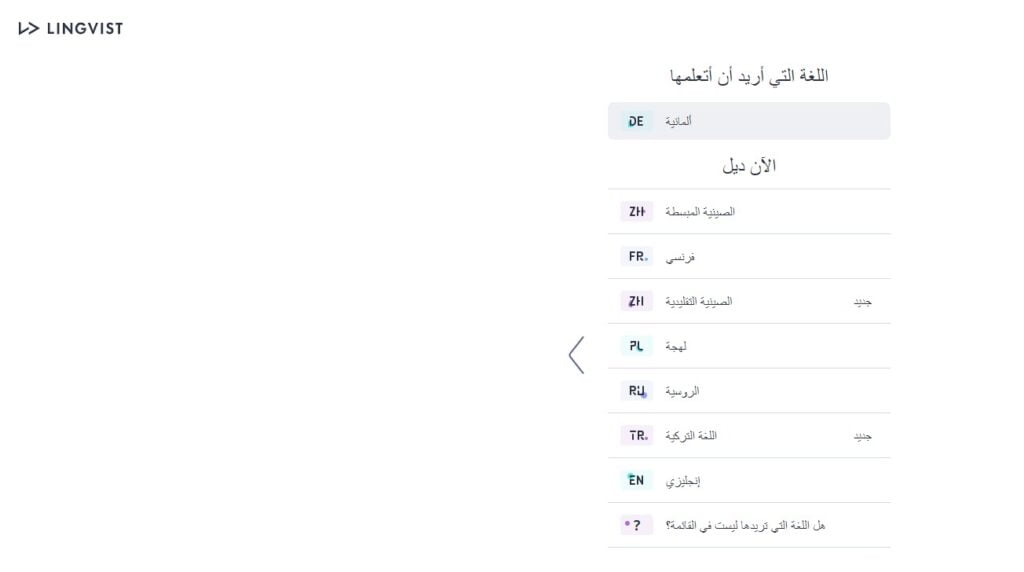1024x572 pixels.
Task: Open the هل اللغة التي تريدها ليست في القائمة link
Action: point(745,525)
